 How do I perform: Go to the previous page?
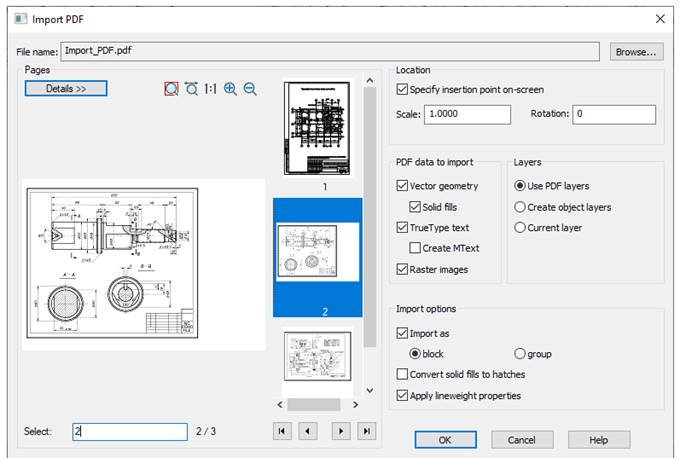pos(308,431)
